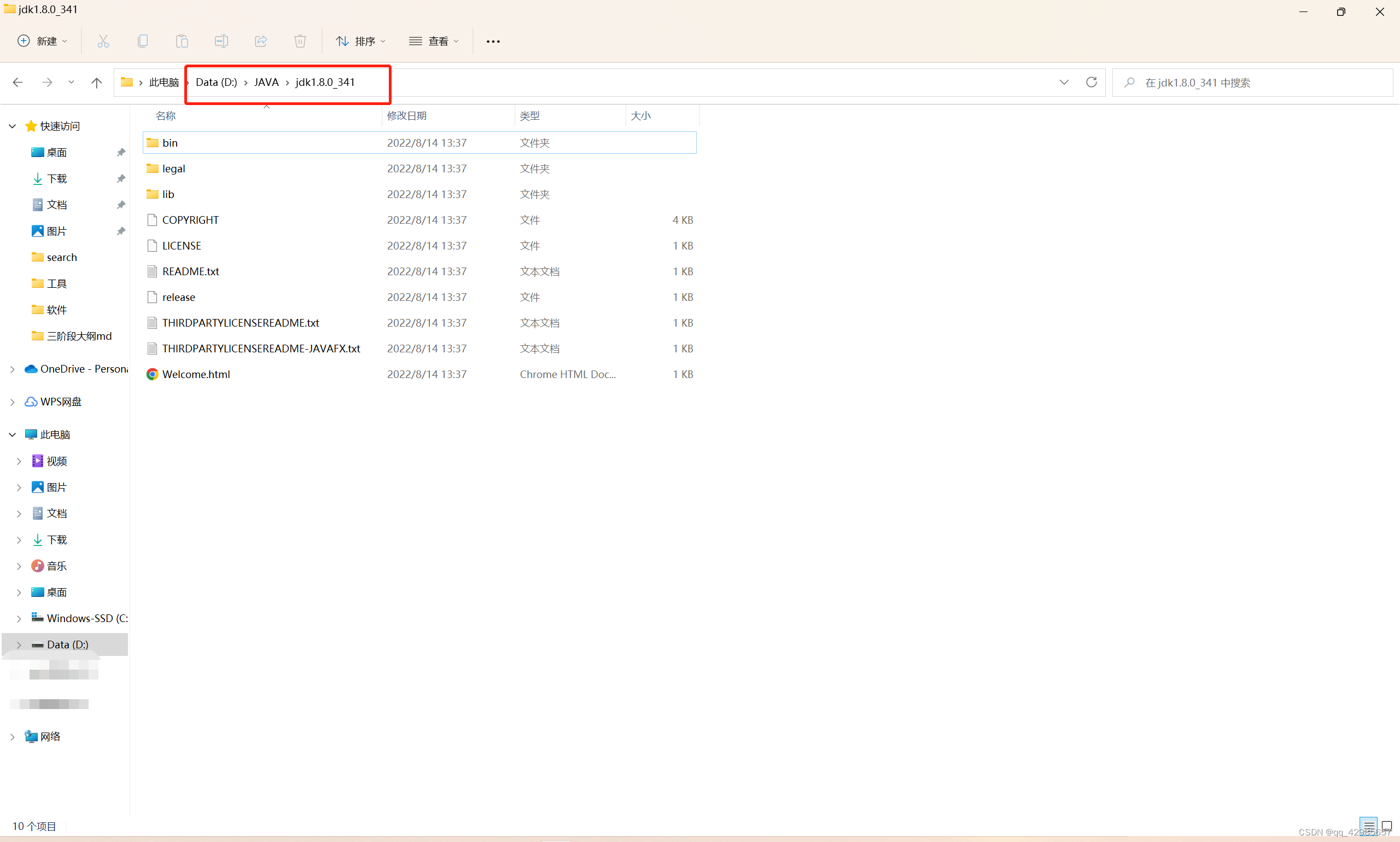Copy the selected file using copy icon
This screenshot has height=842, width=1400.
pyautogui.click(x=142, y=41)
